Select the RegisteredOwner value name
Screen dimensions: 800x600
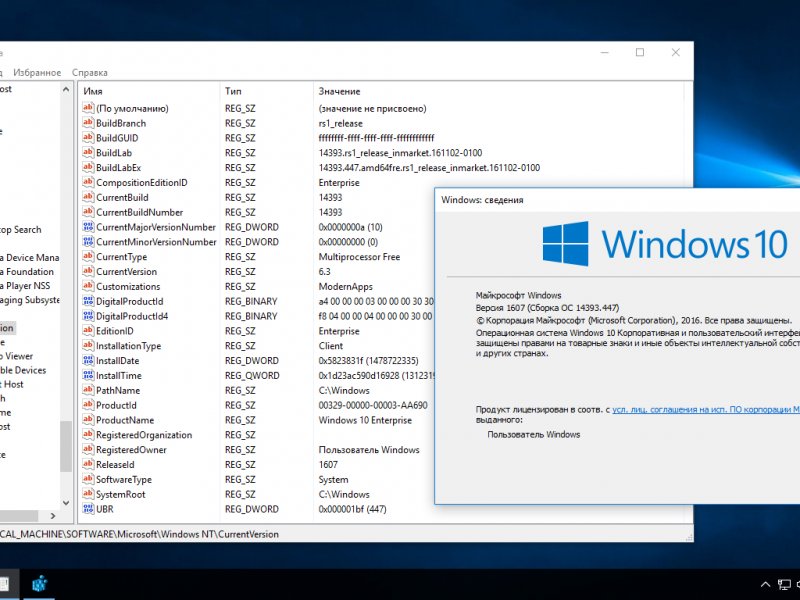point(131,449)
